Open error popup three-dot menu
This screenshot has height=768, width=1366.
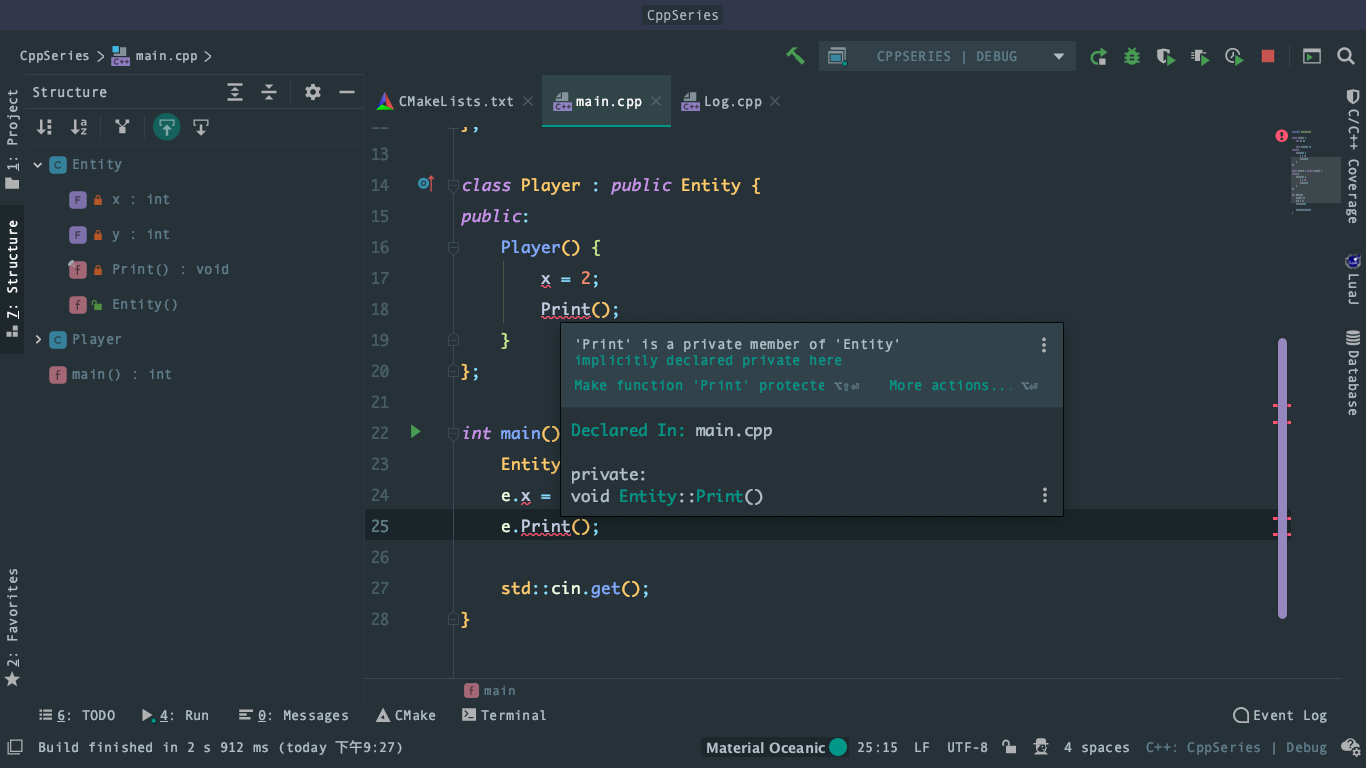pos(1044,345)
